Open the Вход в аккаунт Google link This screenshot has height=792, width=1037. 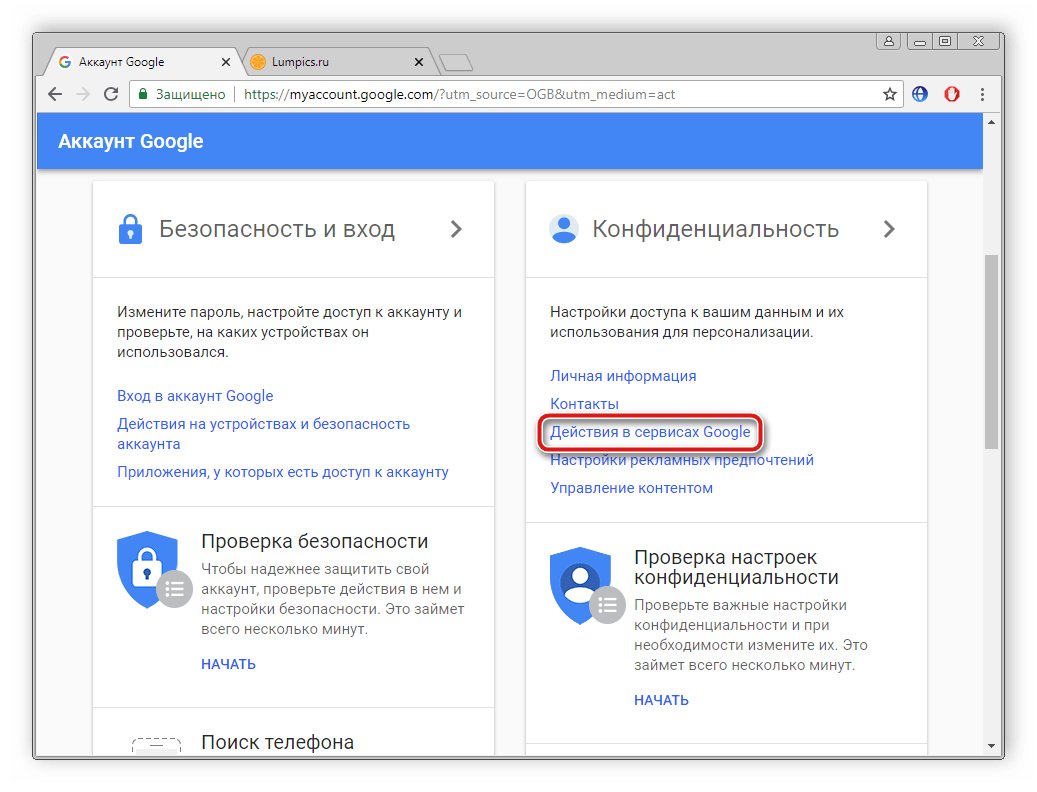195,396
